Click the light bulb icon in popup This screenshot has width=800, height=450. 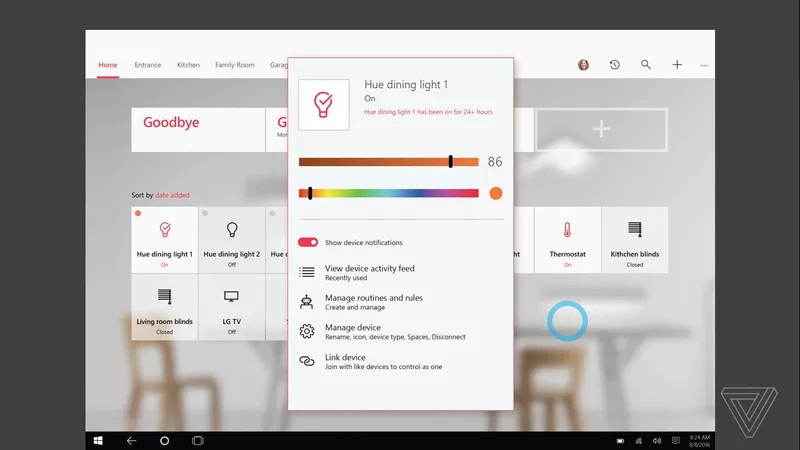coord(324,105)
